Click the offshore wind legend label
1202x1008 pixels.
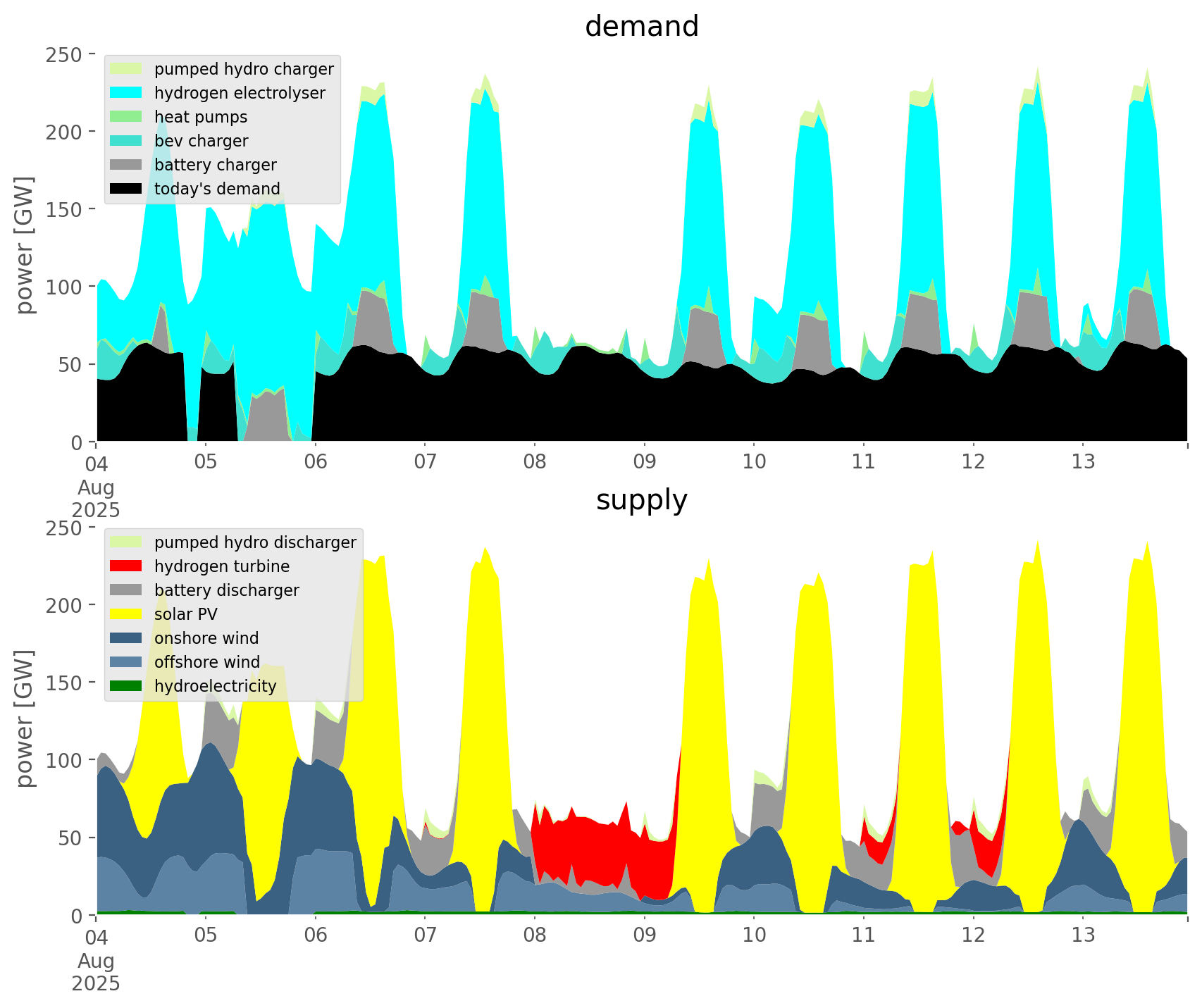click(x=207, y=662)
